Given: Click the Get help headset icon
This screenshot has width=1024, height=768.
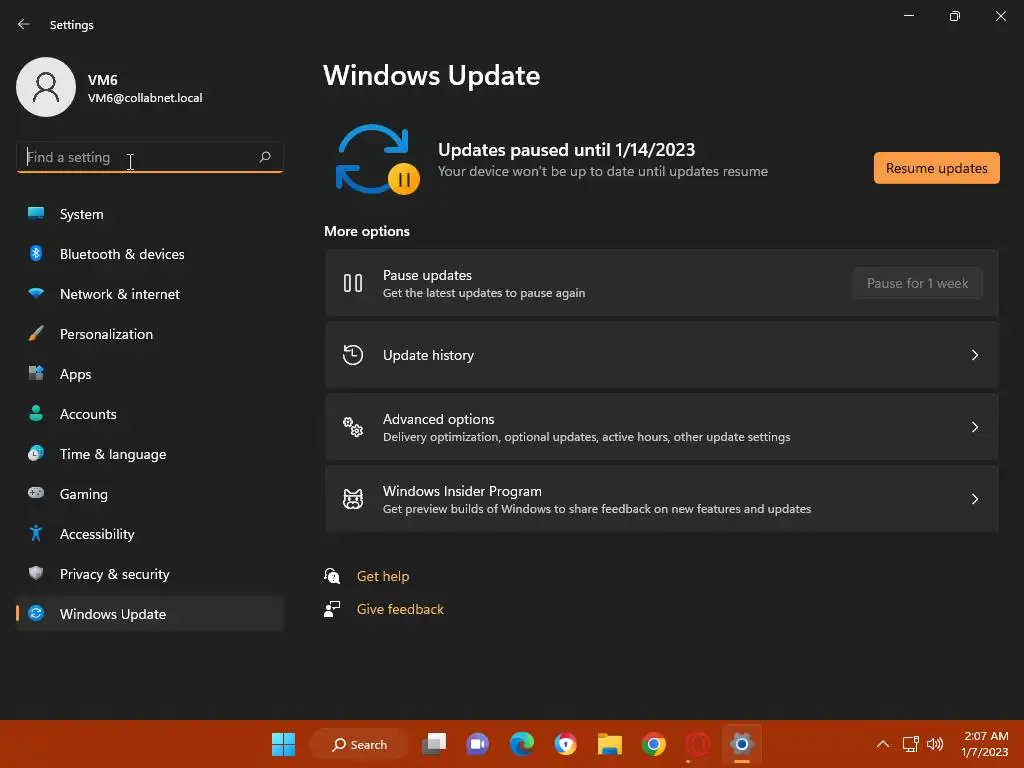Looking at the screenshot, I should [332, 575].
